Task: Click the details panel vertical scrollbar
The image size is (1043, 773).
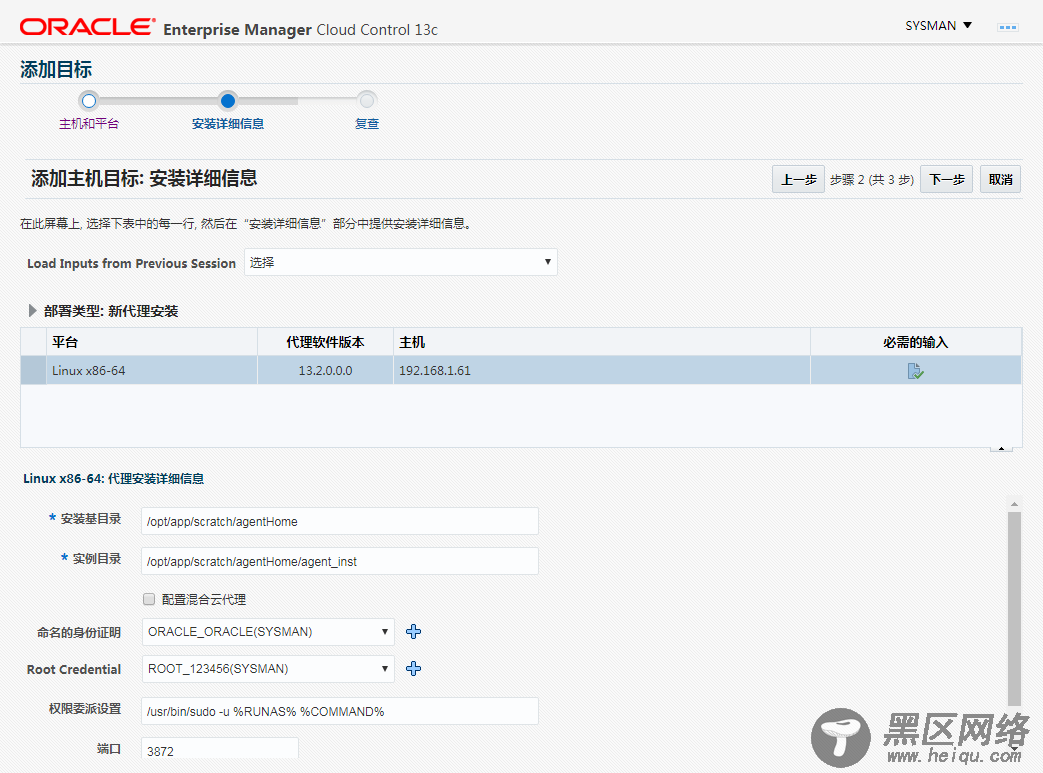Action: tap(1014, 608)
